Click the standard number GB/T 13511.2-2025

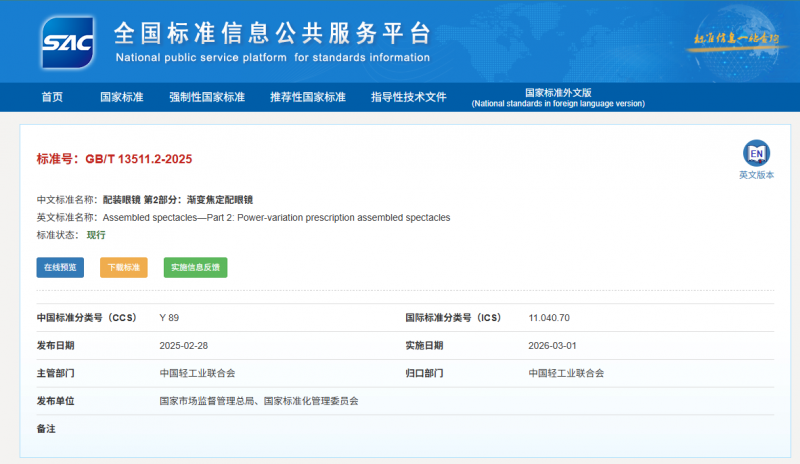(138, 159)
